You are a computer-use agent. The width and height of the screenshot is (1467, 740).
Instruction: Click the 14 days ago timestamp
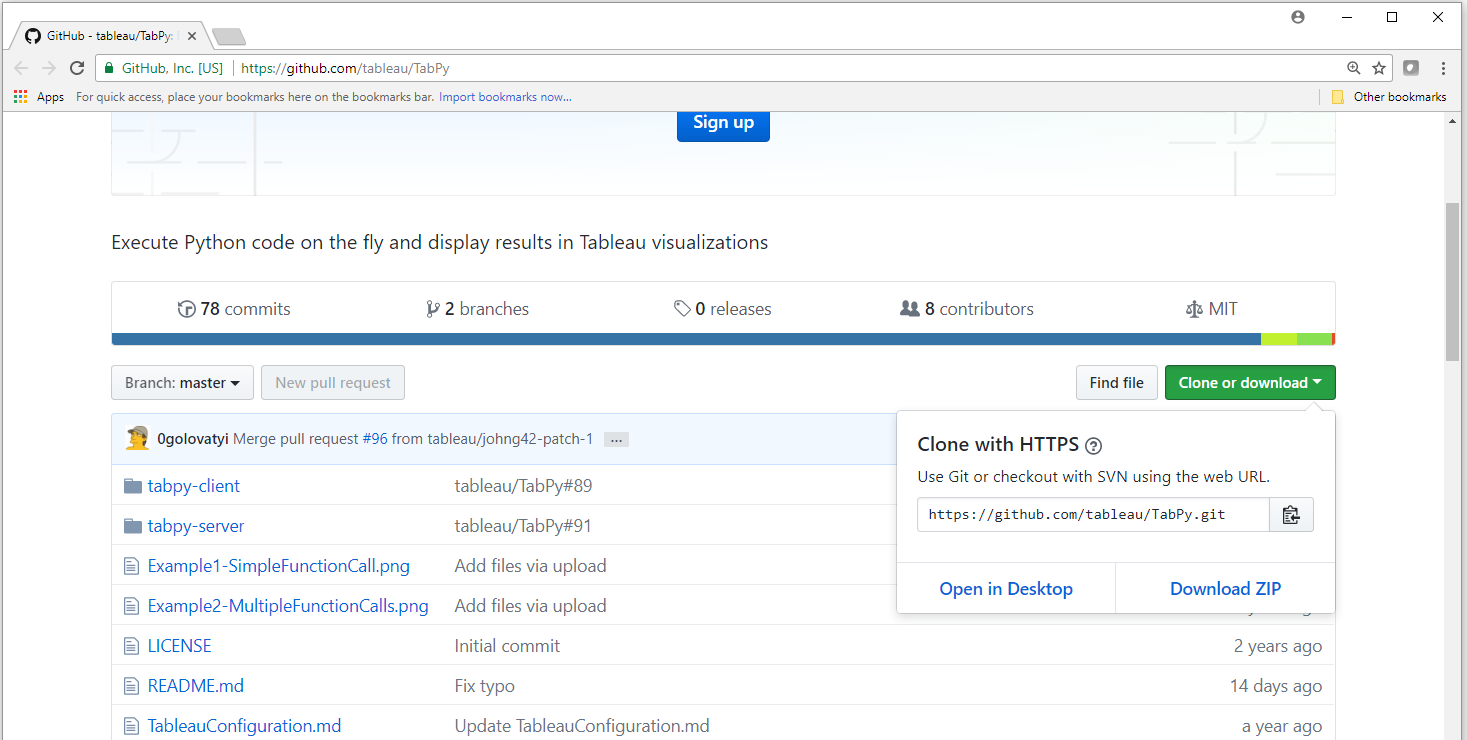pos(1276,686)
